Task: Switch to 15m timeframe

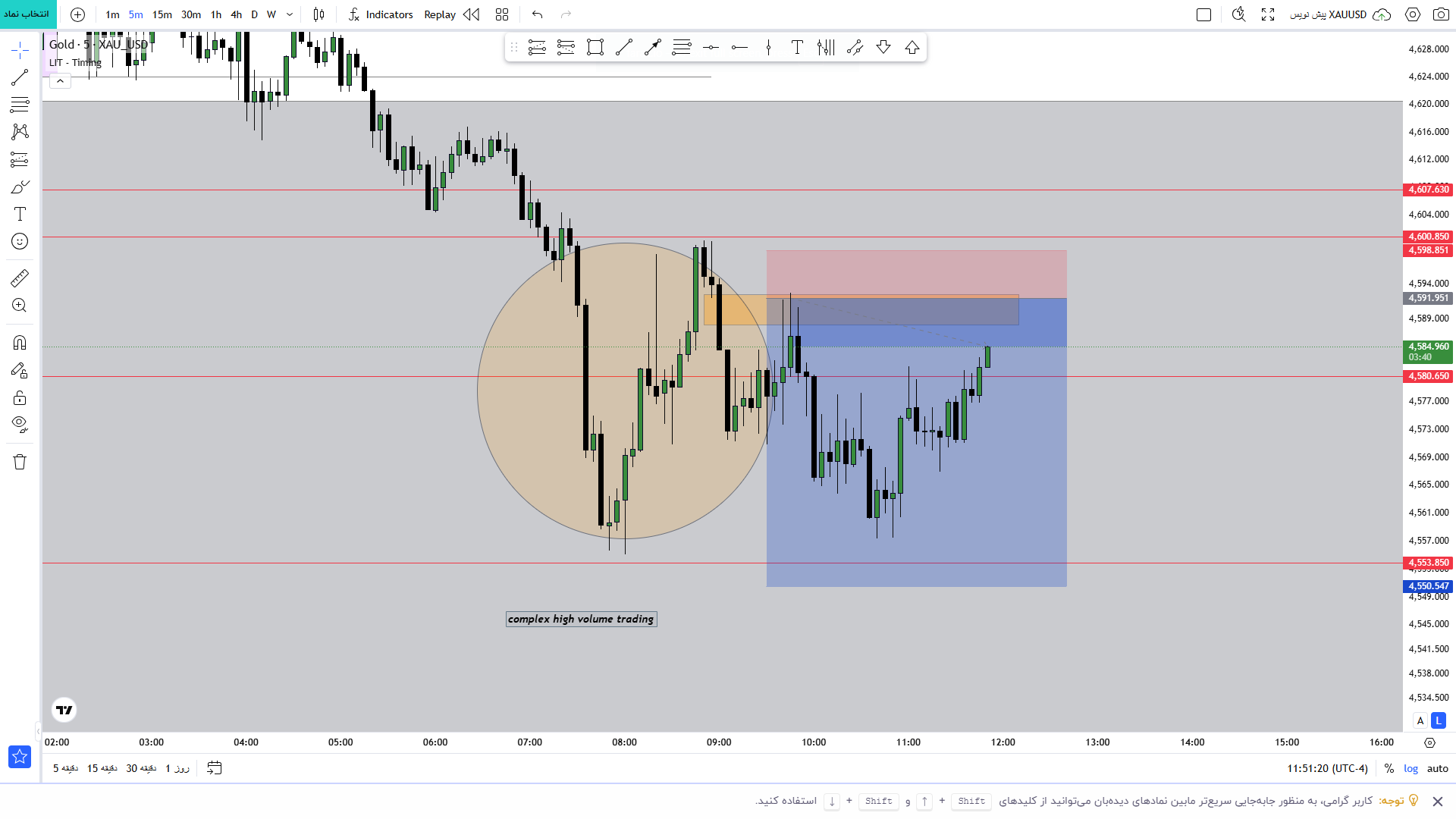Action: [x=162, y=14]
